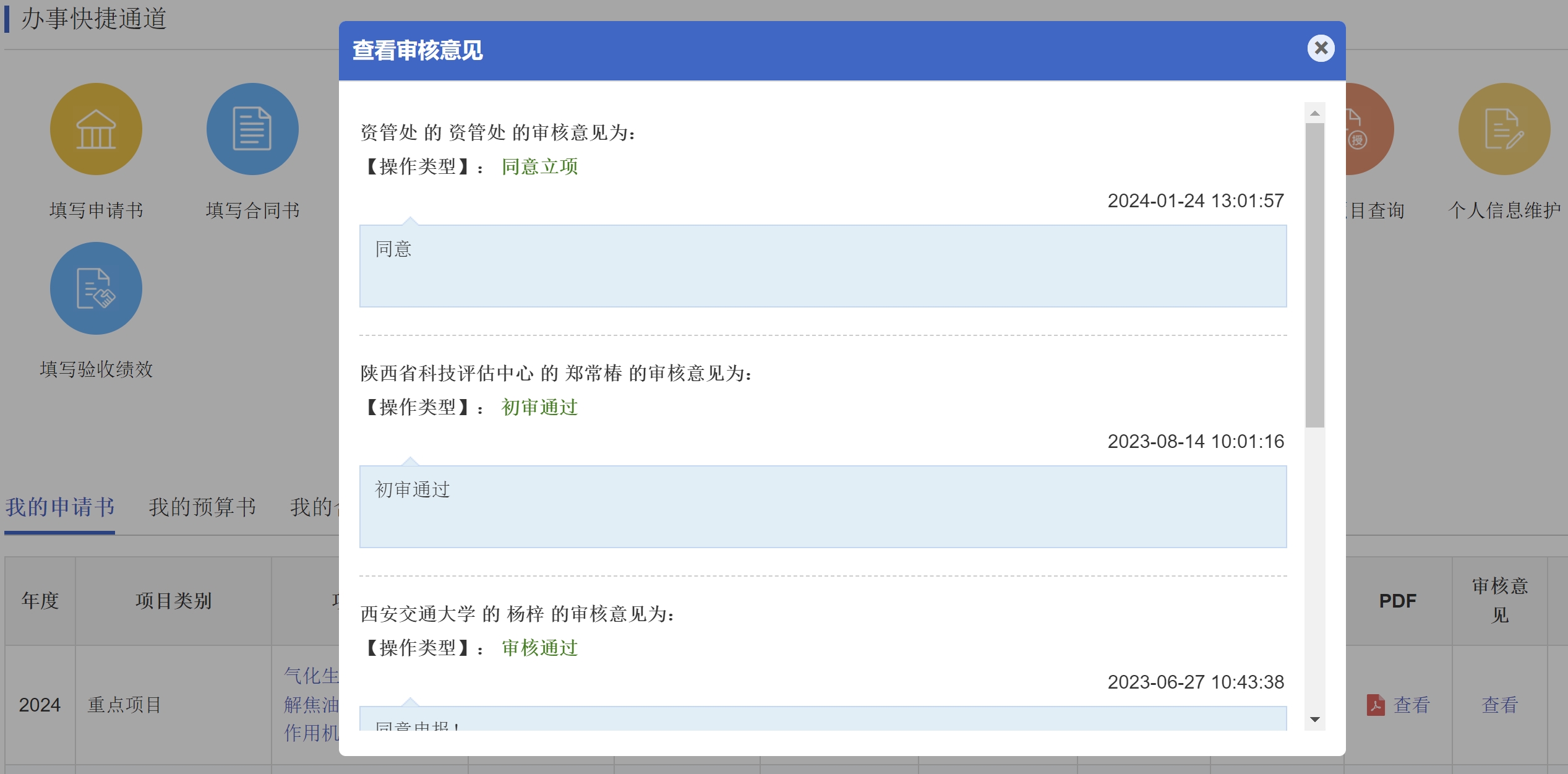Click the orange authorization icon behind dialog

[1369, 129]
